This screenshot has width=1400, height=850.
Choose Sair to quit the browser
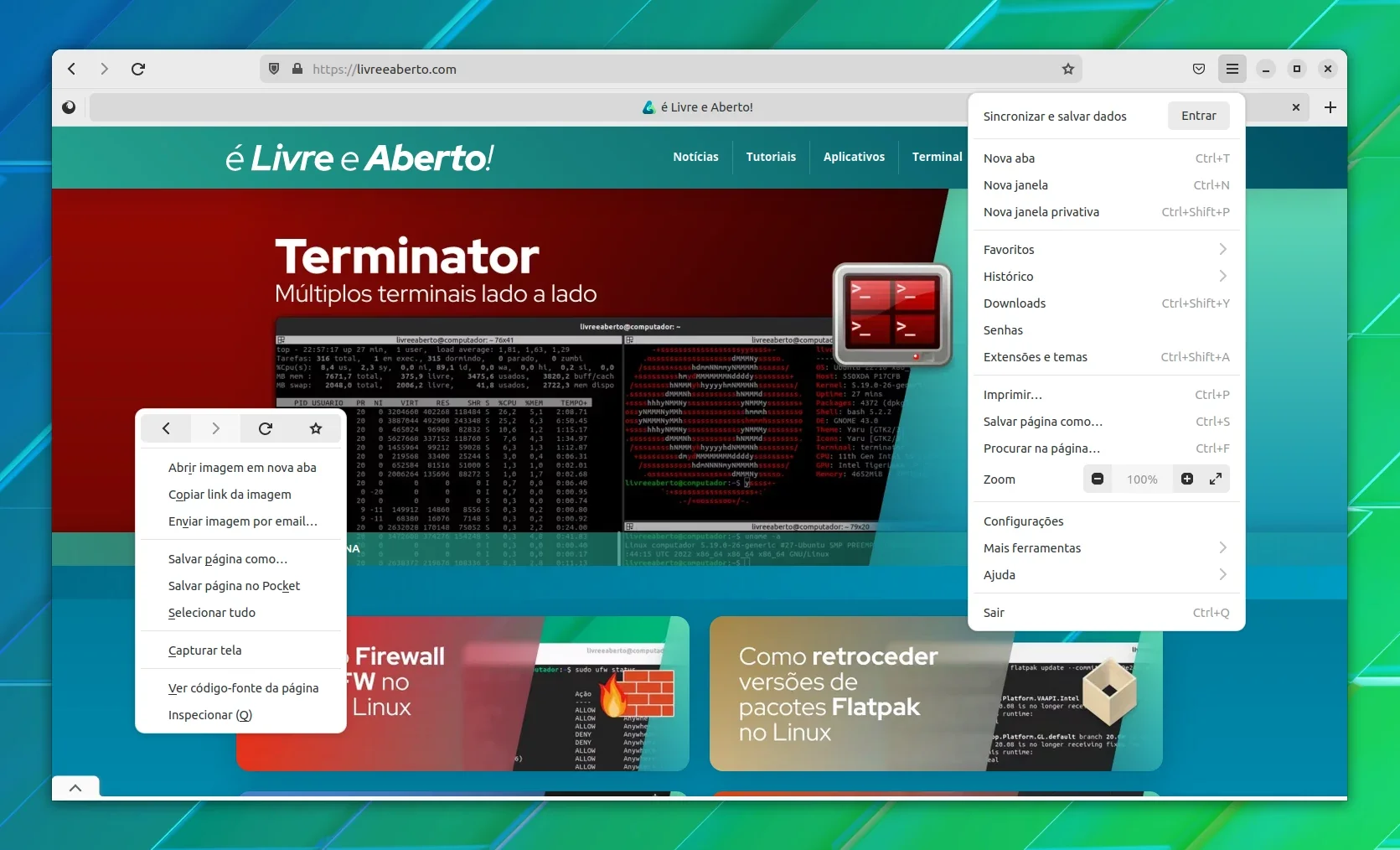tap(1106, 612)
